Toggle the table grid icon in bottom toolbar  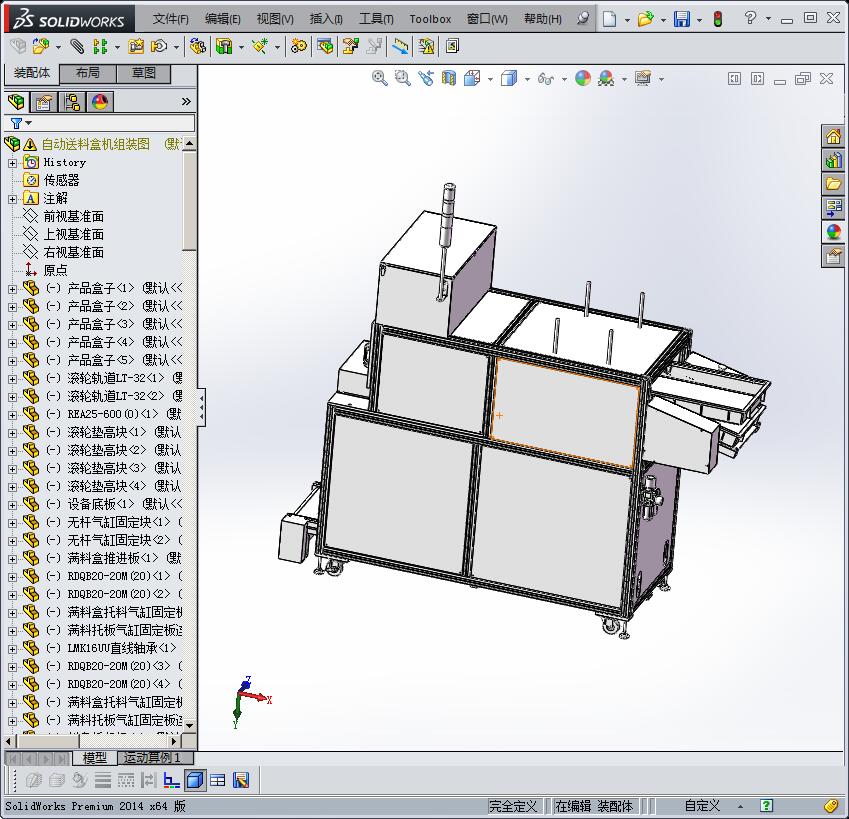click(218, 780)
